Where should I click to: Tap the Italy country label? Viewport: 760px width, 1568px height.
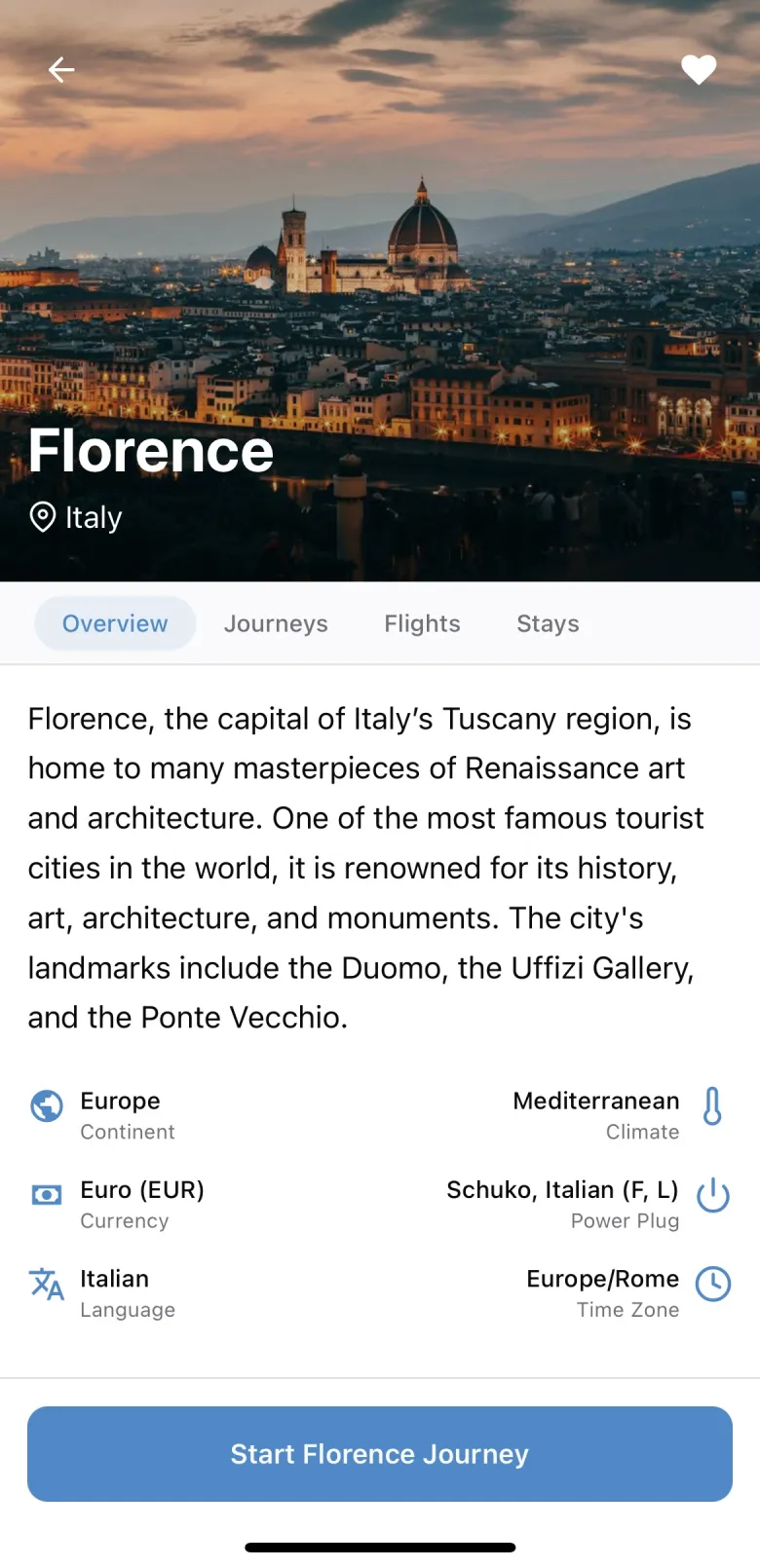94,517
